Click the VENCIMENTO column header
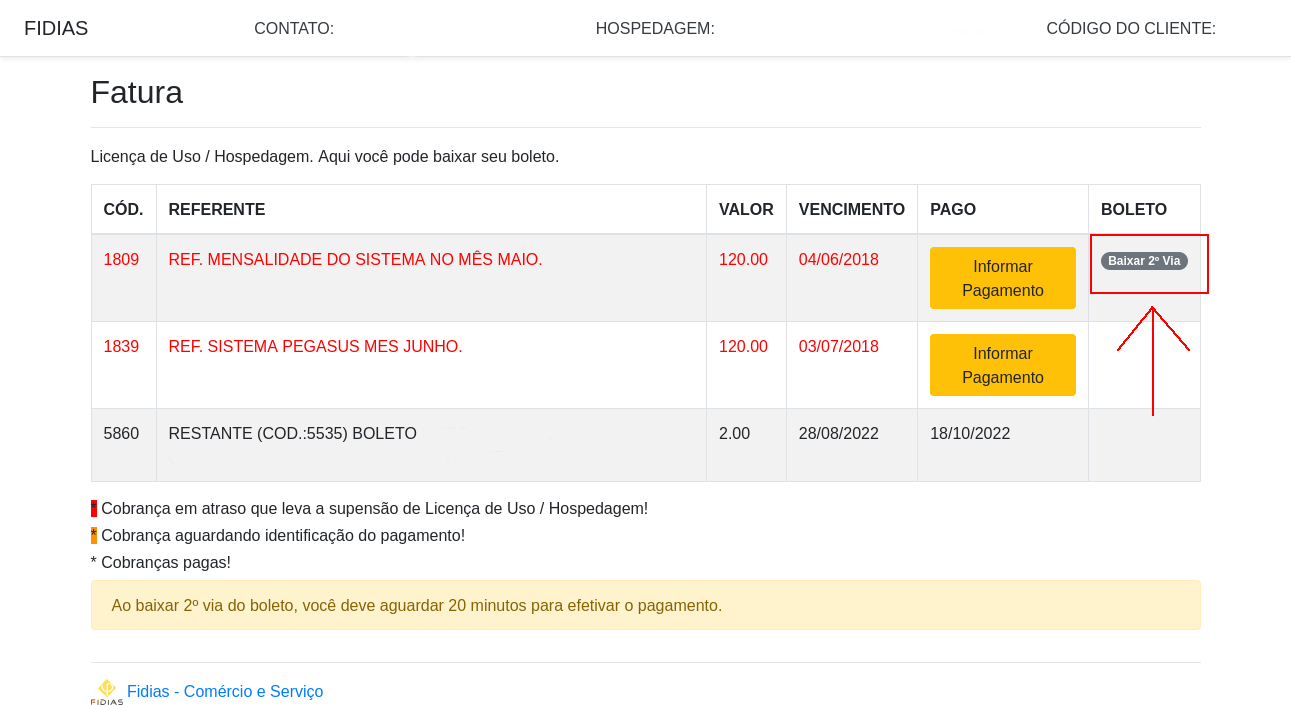1291x705 pixels. coord(851,209)
